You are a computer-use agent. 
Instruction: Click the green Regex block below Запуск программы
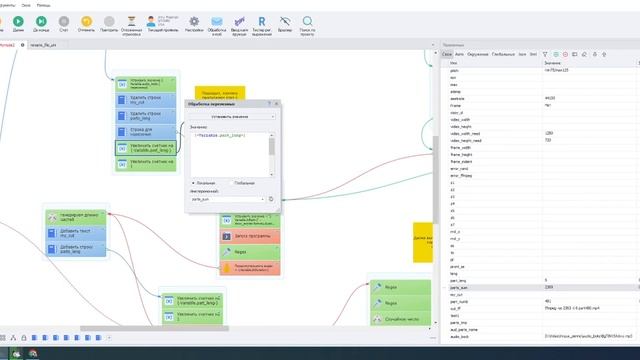click(x=250, y=252)
